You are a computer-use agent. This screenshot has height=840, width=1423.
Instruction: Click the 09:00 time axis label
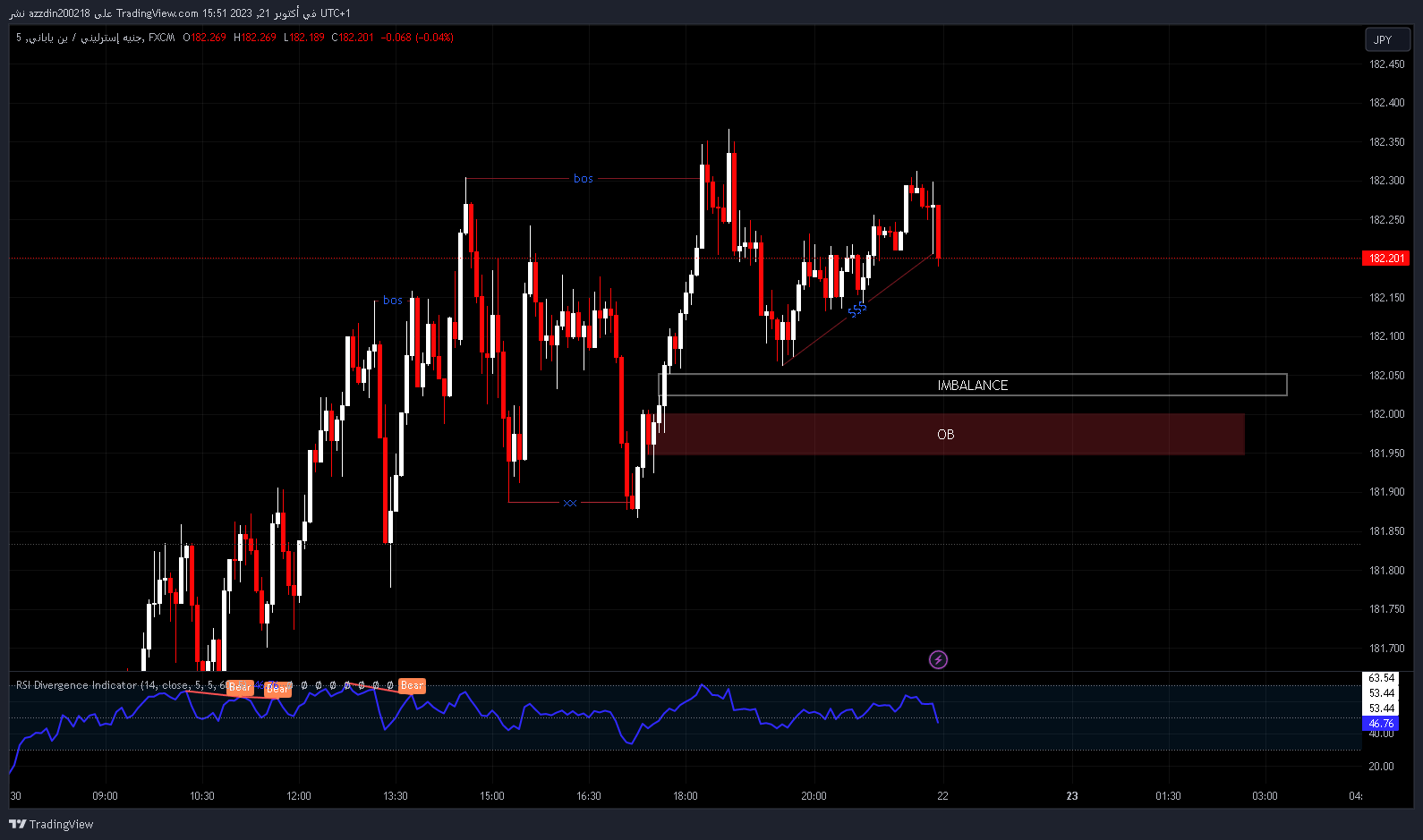[x=106, y=796]
